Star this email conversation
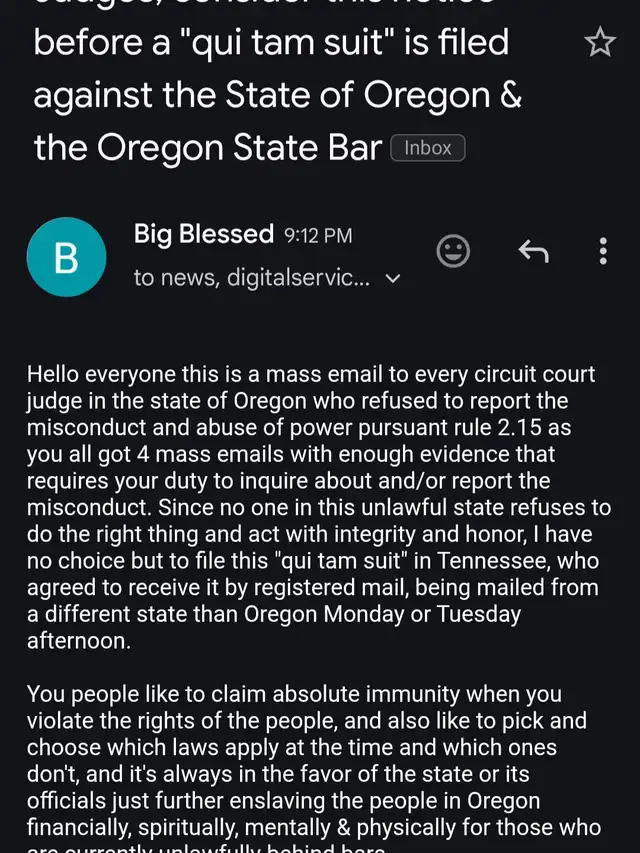This screenshot has width=640, height=853. click(x=600, y=42)
